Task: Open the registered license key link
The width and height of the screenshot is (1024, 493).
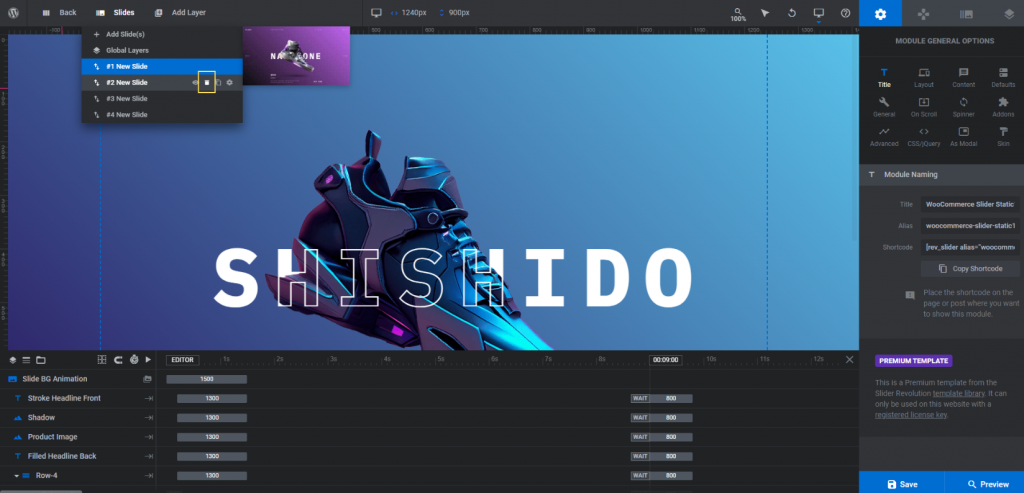Action: pos(909,415)
